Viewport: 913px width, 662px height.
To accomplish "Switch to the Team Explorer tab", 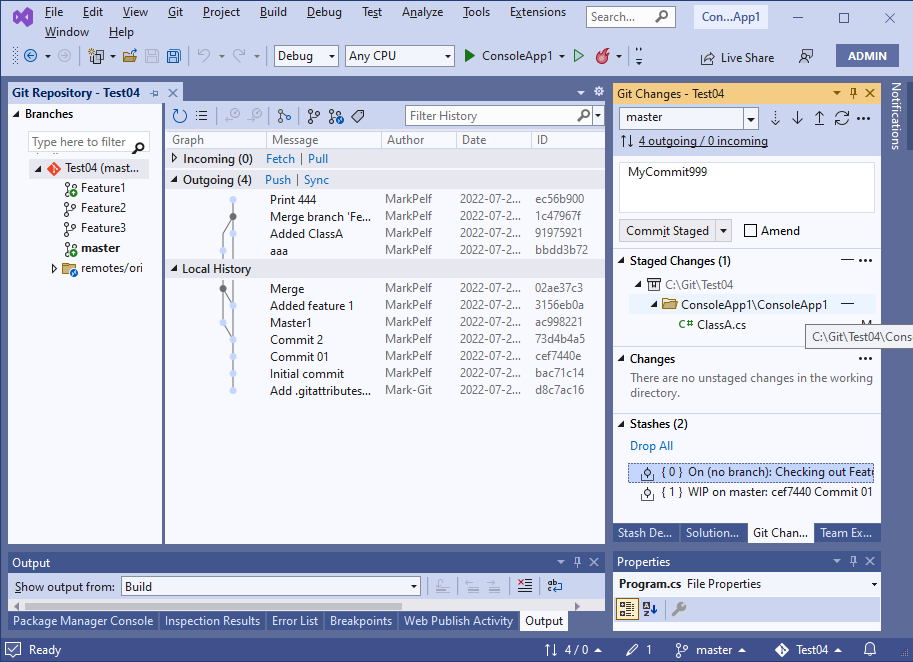I will (847, 533).
